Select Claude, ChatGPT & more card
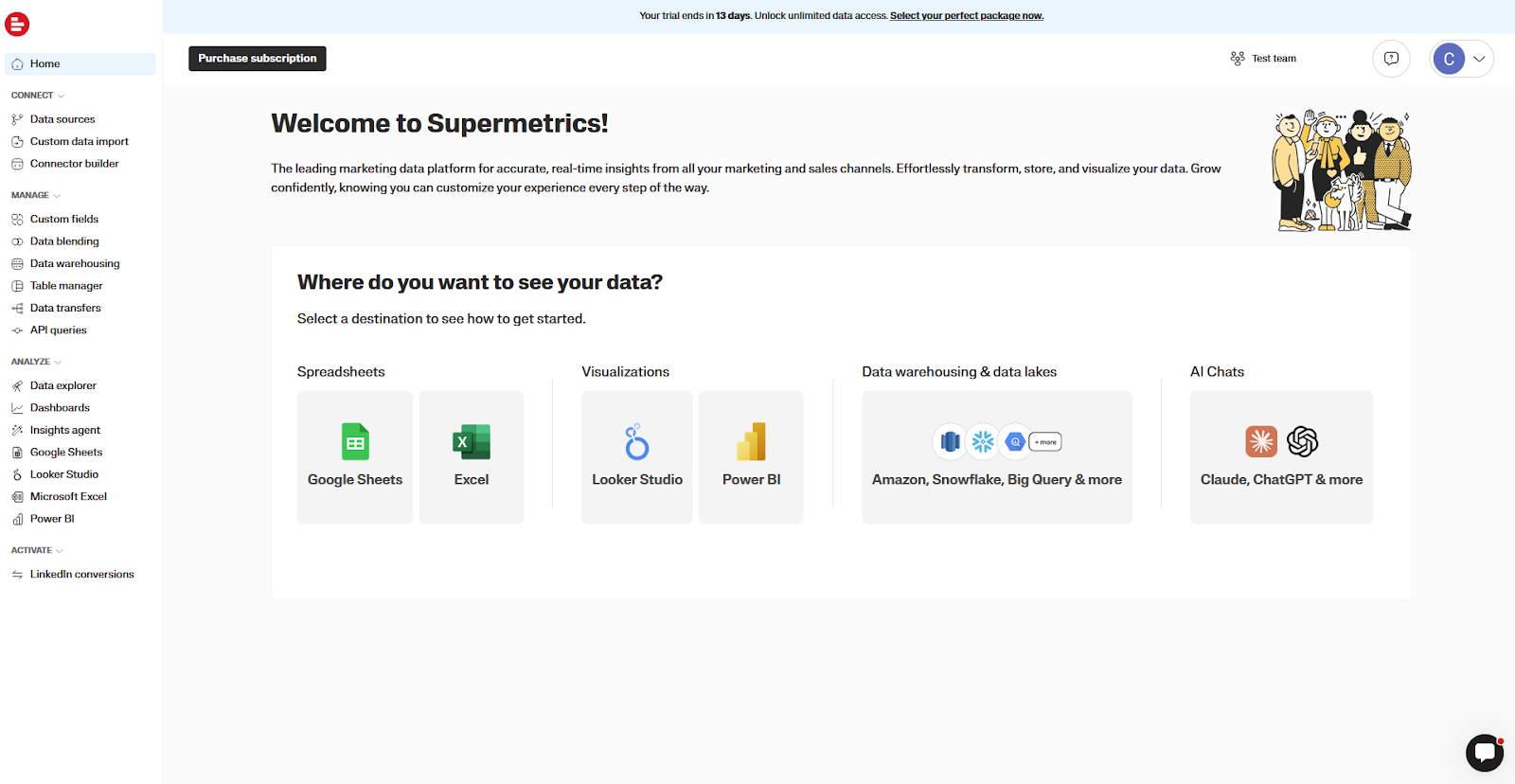This screenshot has width=1515, height=784. pos(1281,457)
